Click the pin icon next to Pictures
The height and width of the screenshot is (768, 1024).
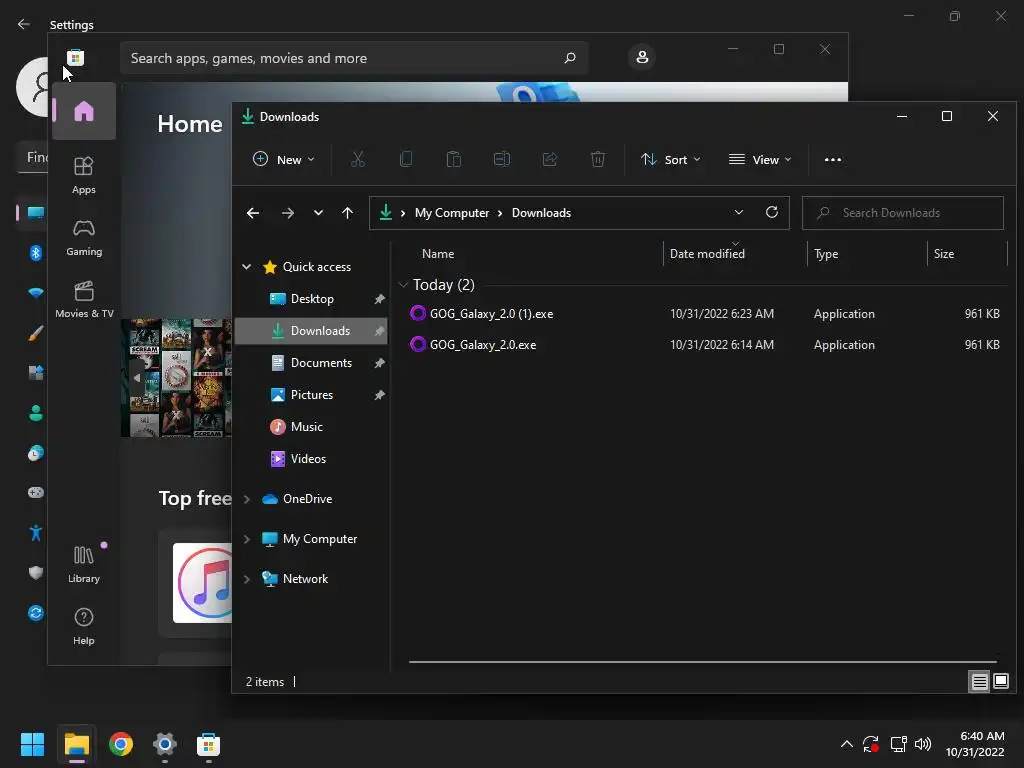pos(379,395)
